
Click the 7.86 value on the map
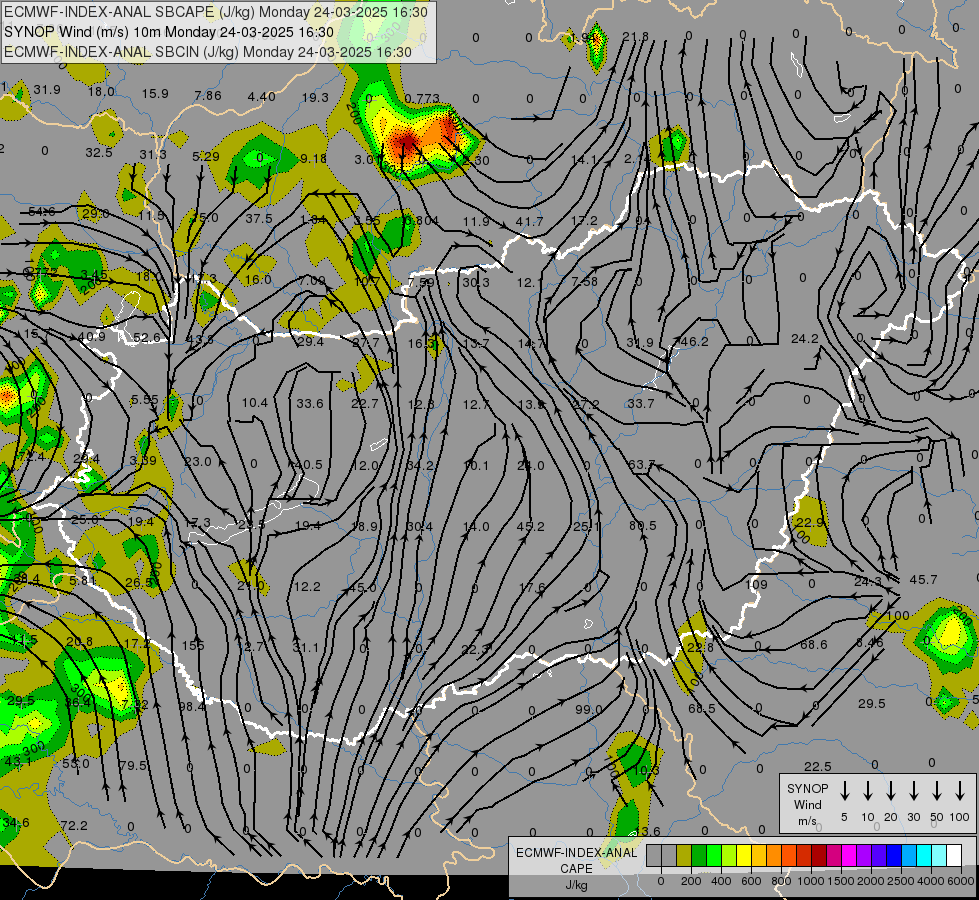[x=208, y=95]
